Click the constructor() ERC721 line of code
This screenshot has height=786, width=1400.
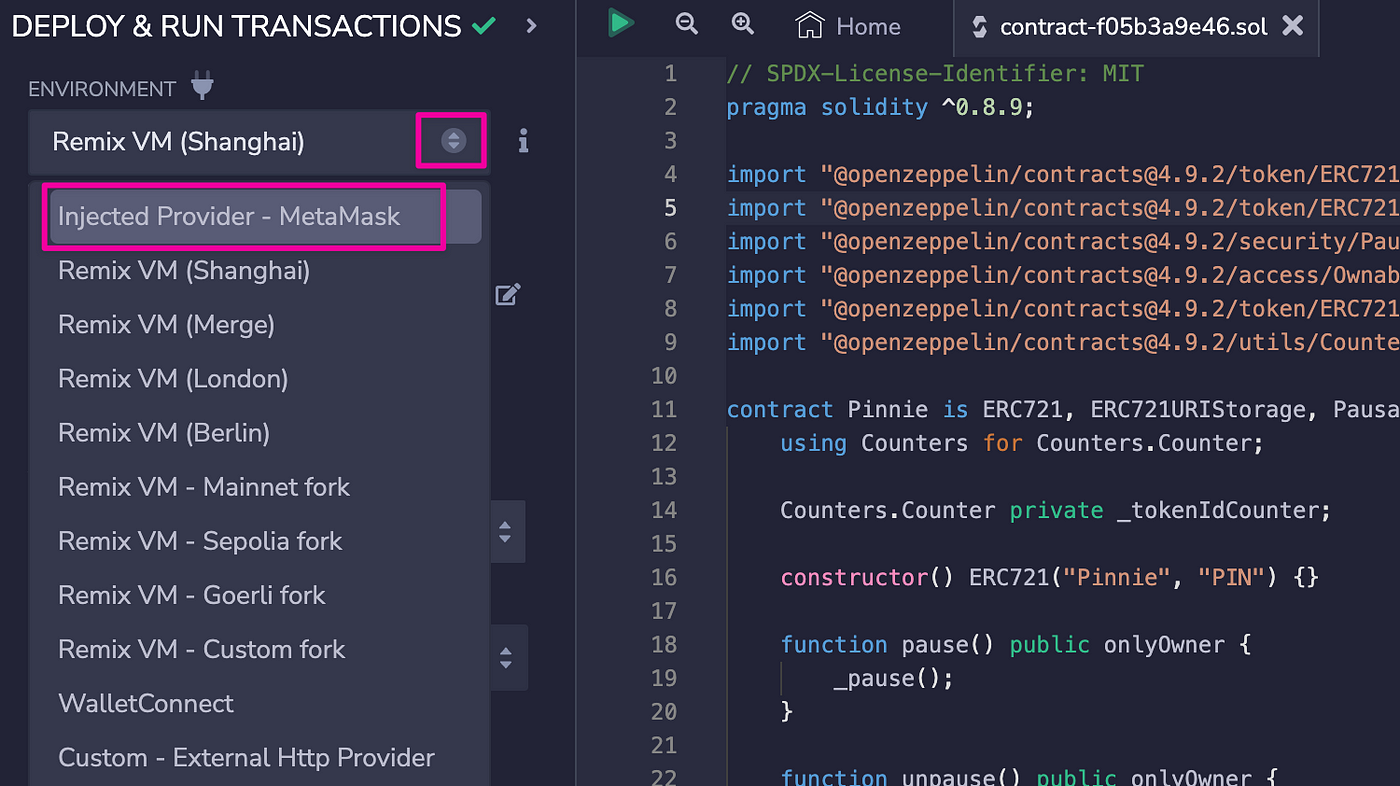(1050, 577)
